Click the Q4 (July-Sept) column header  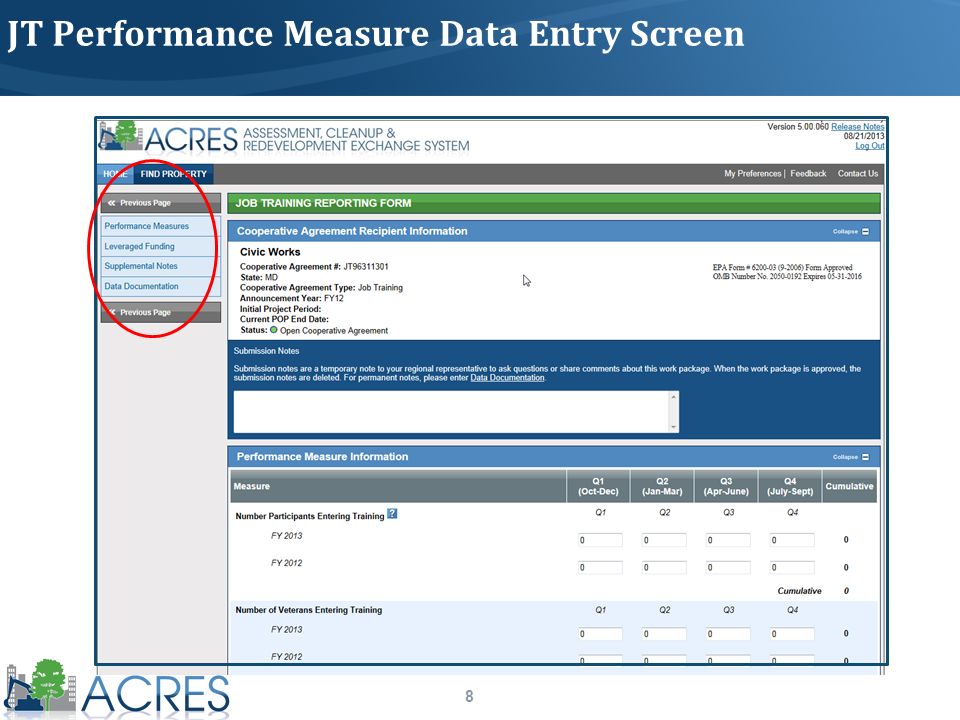click(790, 486)
